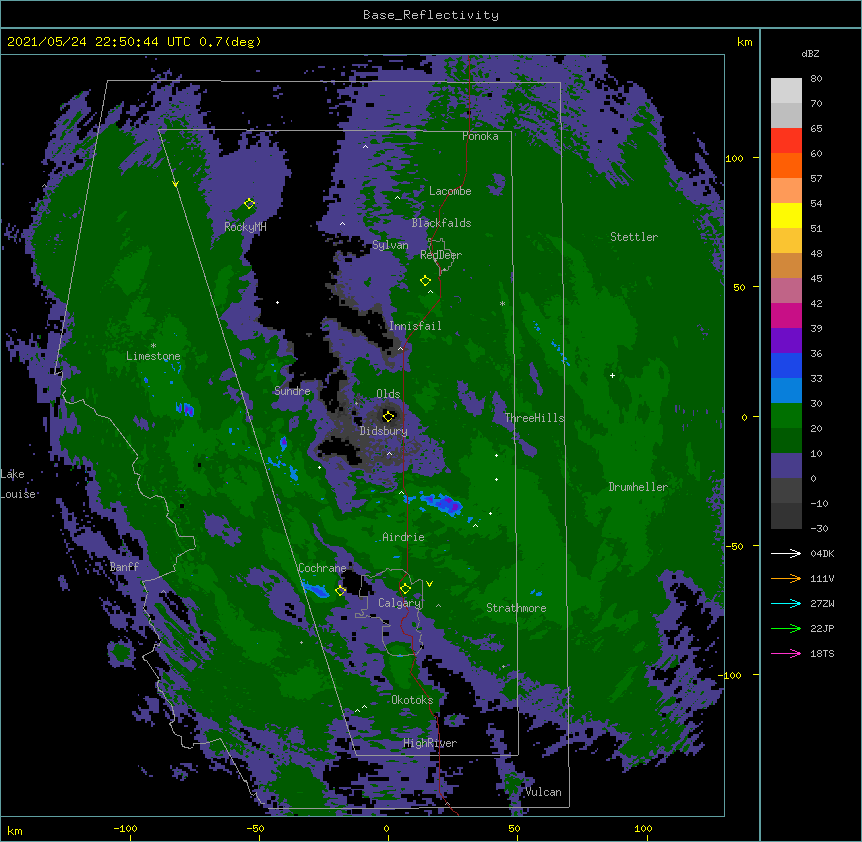The image size is (862, 842).
Task: Click the HighRiver label
Action: (x=430, y=743)
